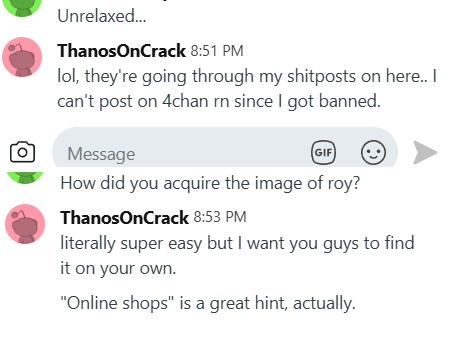This screenshot has width=476, height=364.
Task: Select the "How did you acquire" question message
Action: pos(210,183)
